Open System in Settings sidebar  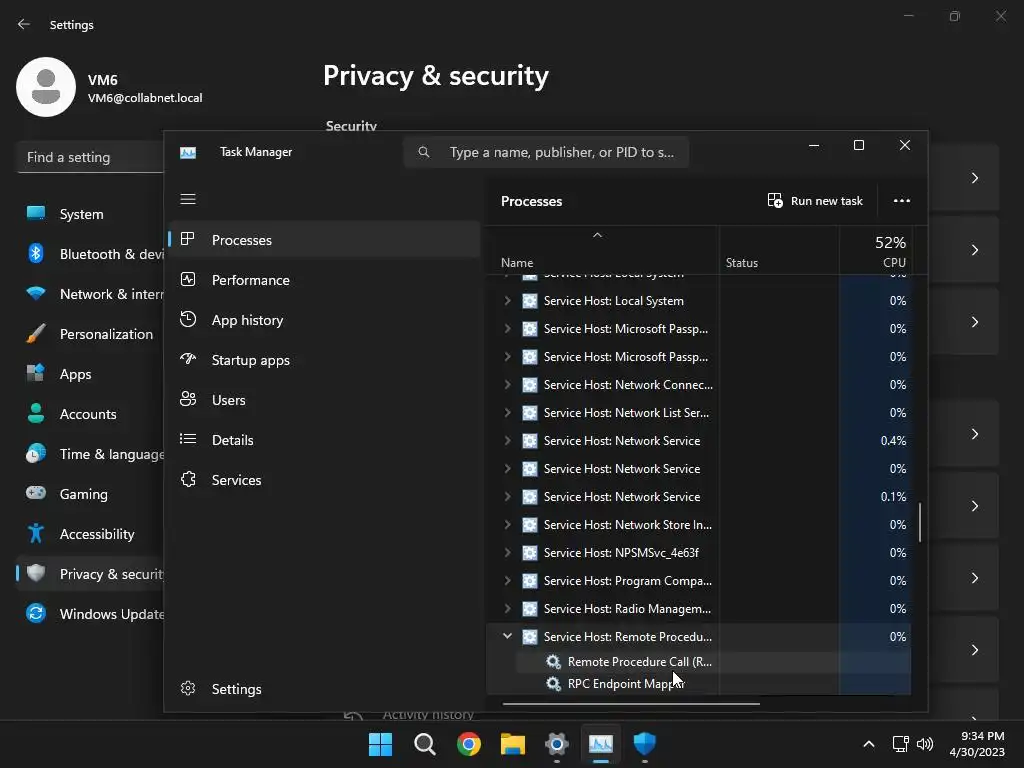point(90,214)
